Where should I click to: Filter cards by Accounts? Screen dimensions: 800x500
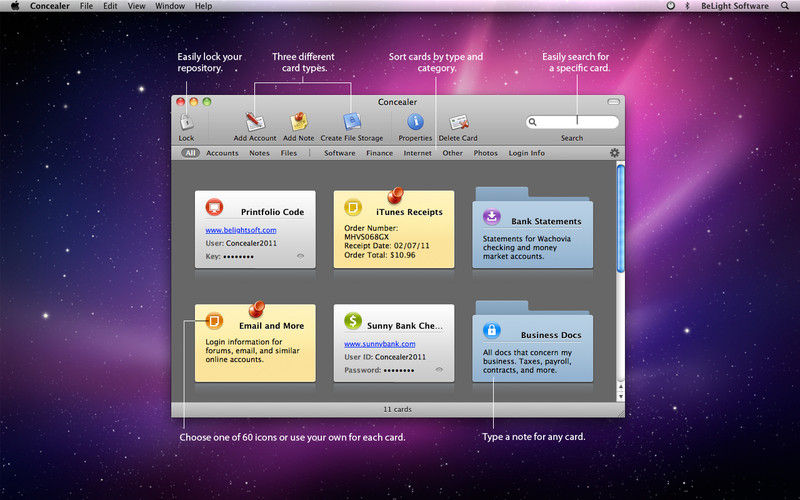(x=222, y=153)
